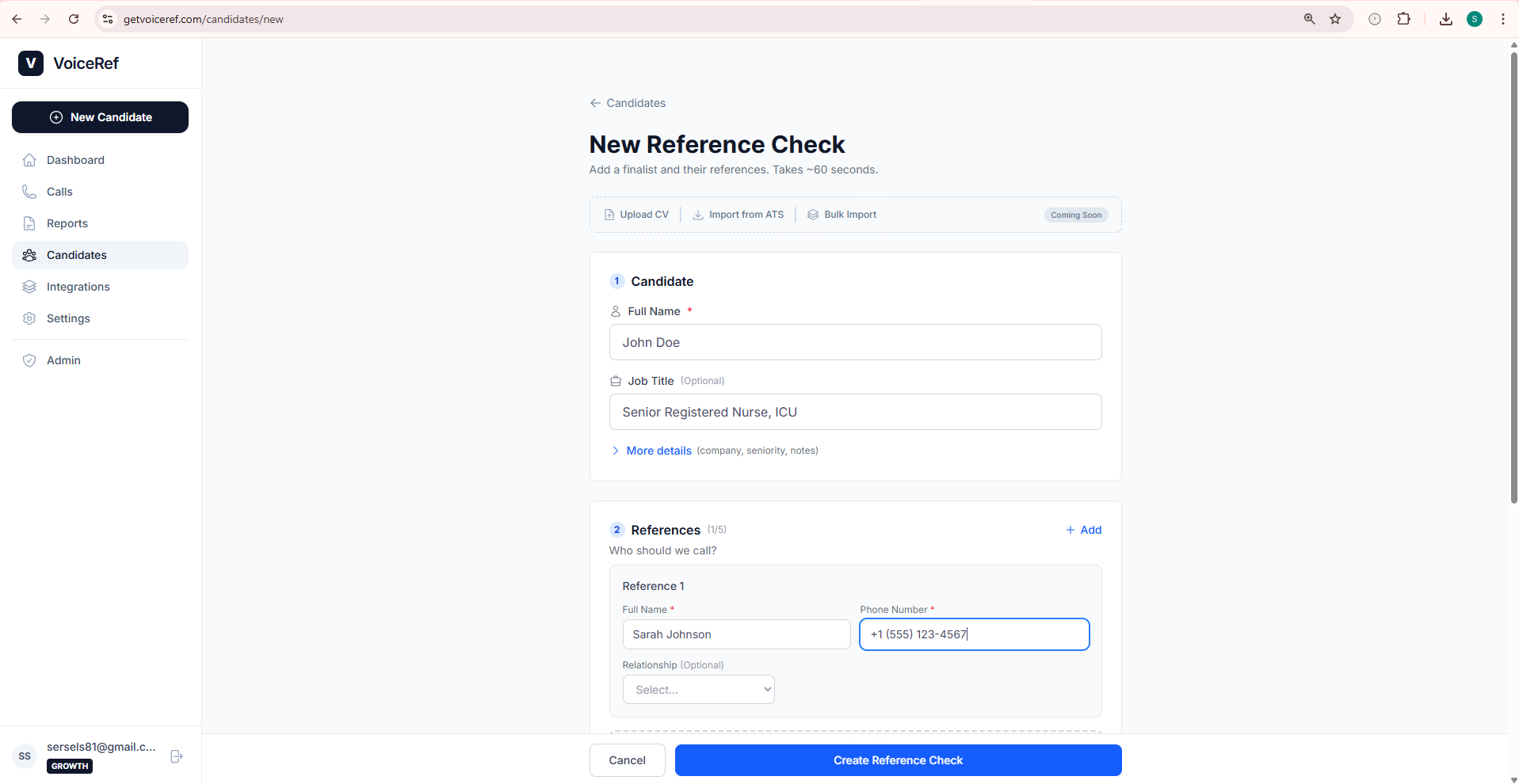Click the VoiceRef logo in the sidebar
This screenshot has width=1519, height=784.
[31, 63]
